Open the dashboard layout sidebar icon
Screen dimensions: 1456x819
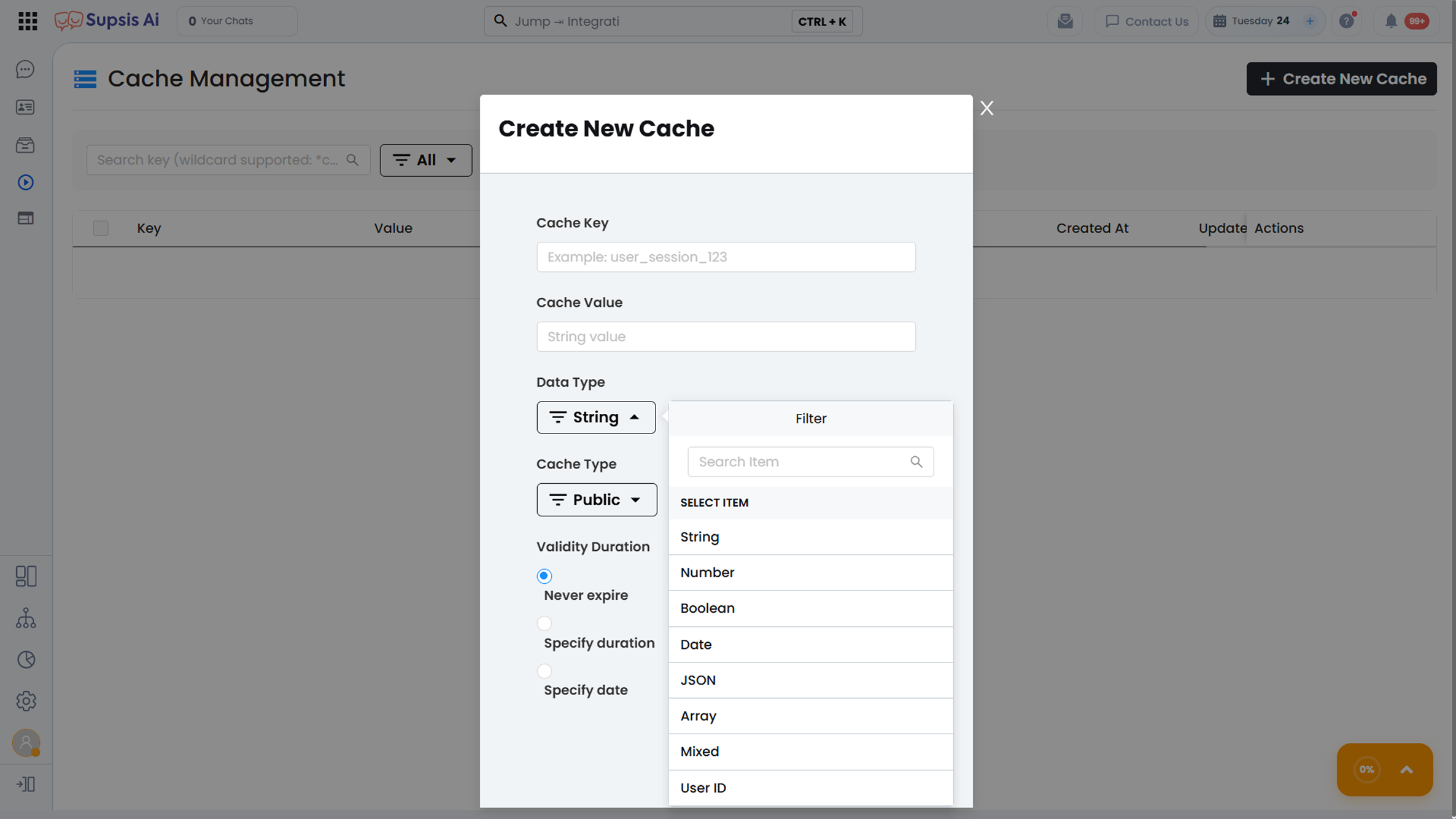click(26, 576)
